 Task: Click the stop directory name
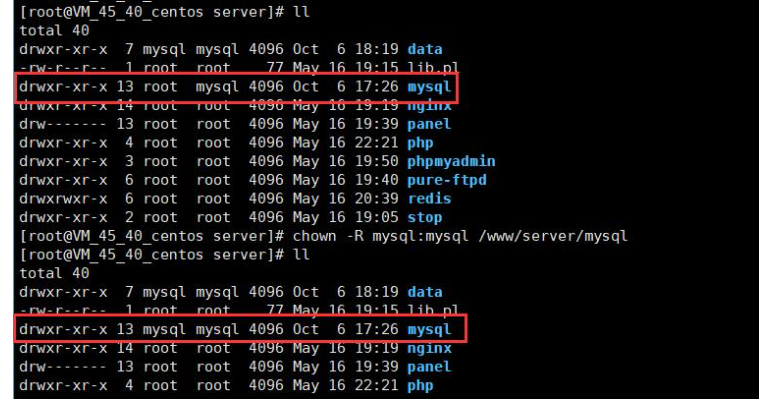pos(424,217)
